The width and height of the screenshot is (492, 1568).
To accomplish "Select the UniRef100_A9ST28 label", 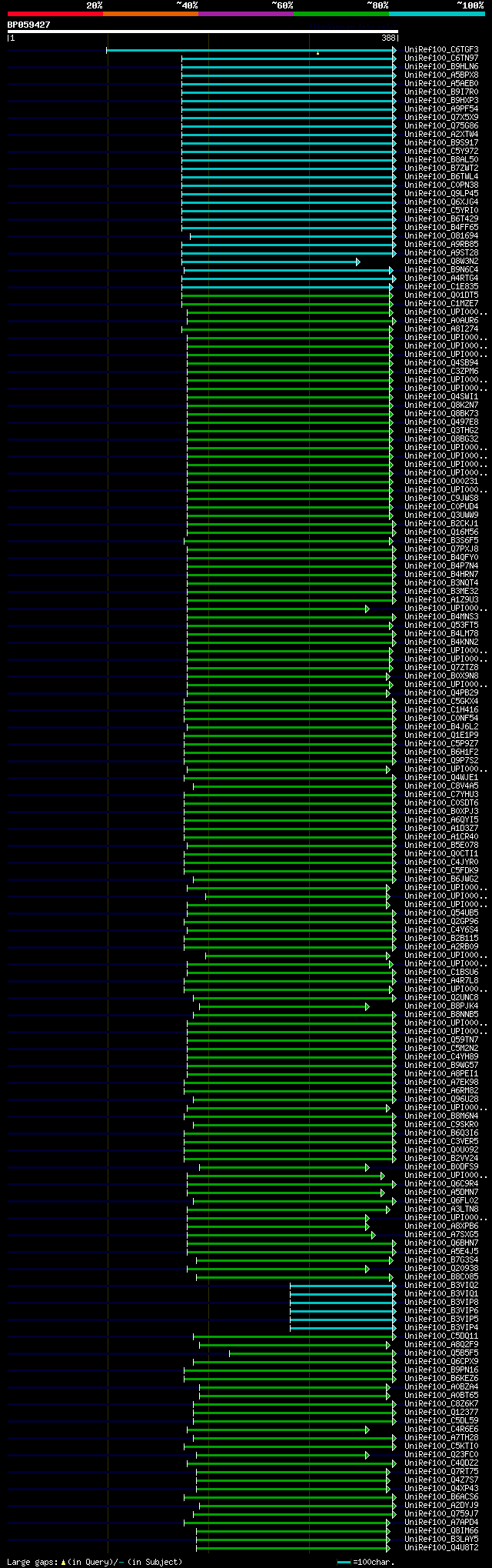I will pyautogui.click(x=441, y=253).
